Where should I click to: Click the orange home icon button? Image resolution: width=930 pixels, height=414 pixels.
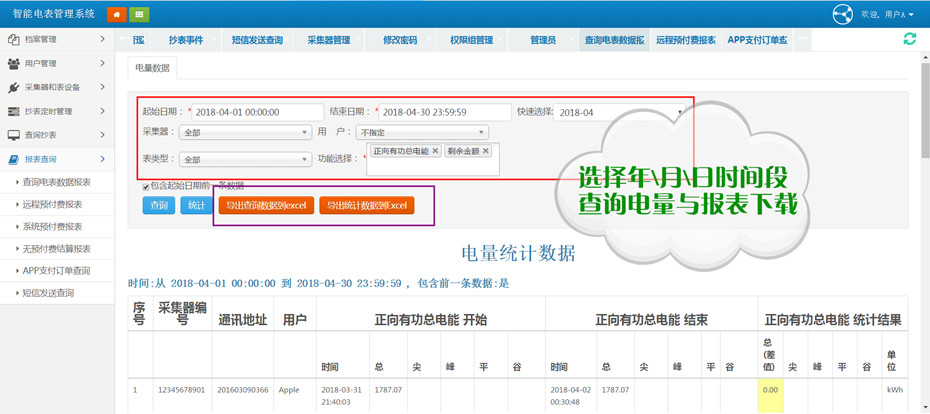click(x=117, y=14)
